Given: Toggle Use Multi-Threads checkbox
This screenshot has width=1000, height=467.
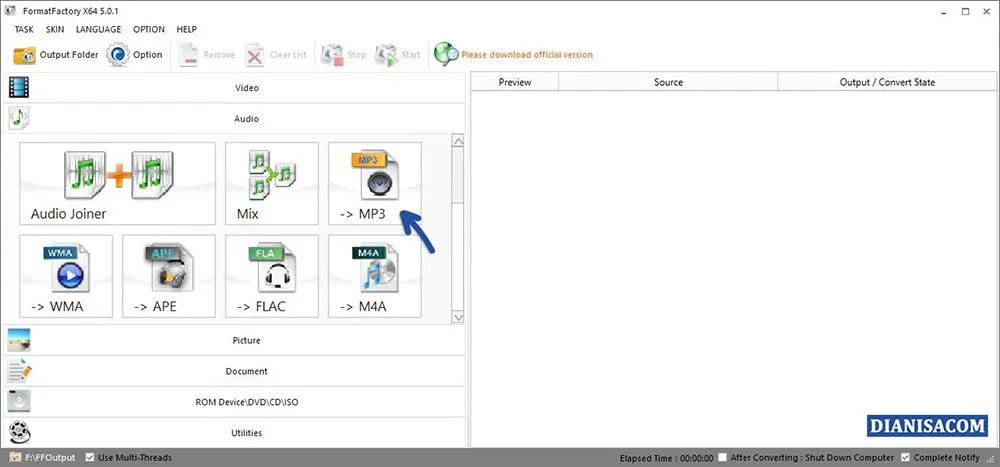Looking at the screenshot, I should (x=90, y=457).
